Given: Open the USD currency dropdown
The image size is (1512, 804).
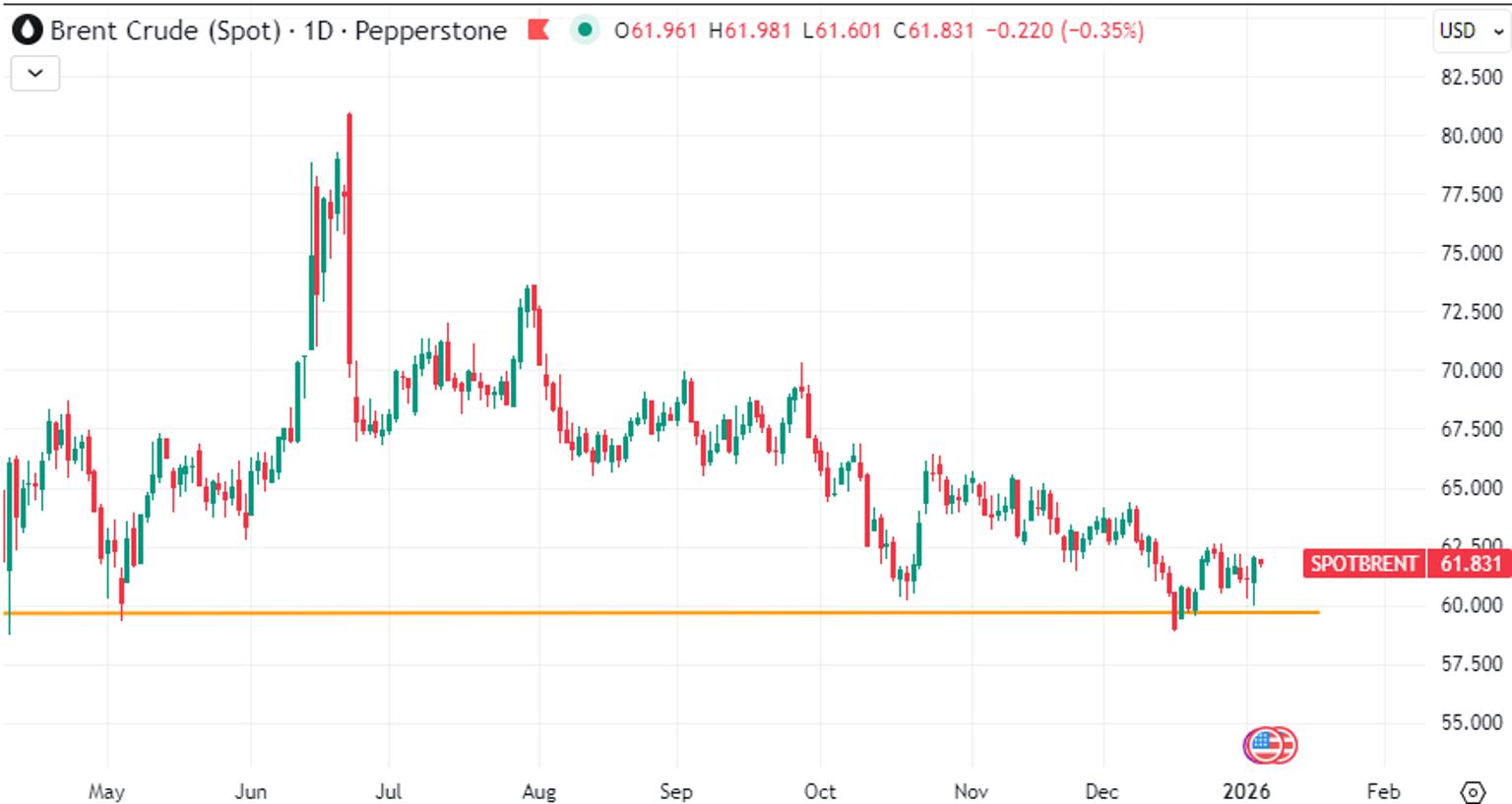Looking at the screenshot, I should click(1471, 31).
